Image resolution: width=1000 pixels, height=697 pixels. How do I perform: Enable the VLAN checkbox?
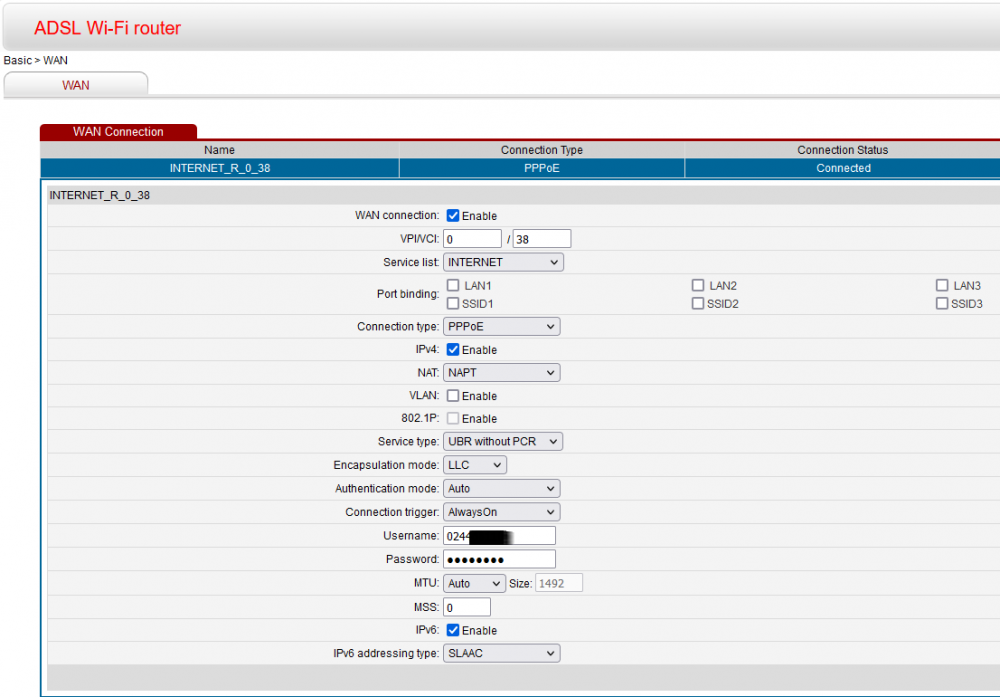[x=453, y=396]
